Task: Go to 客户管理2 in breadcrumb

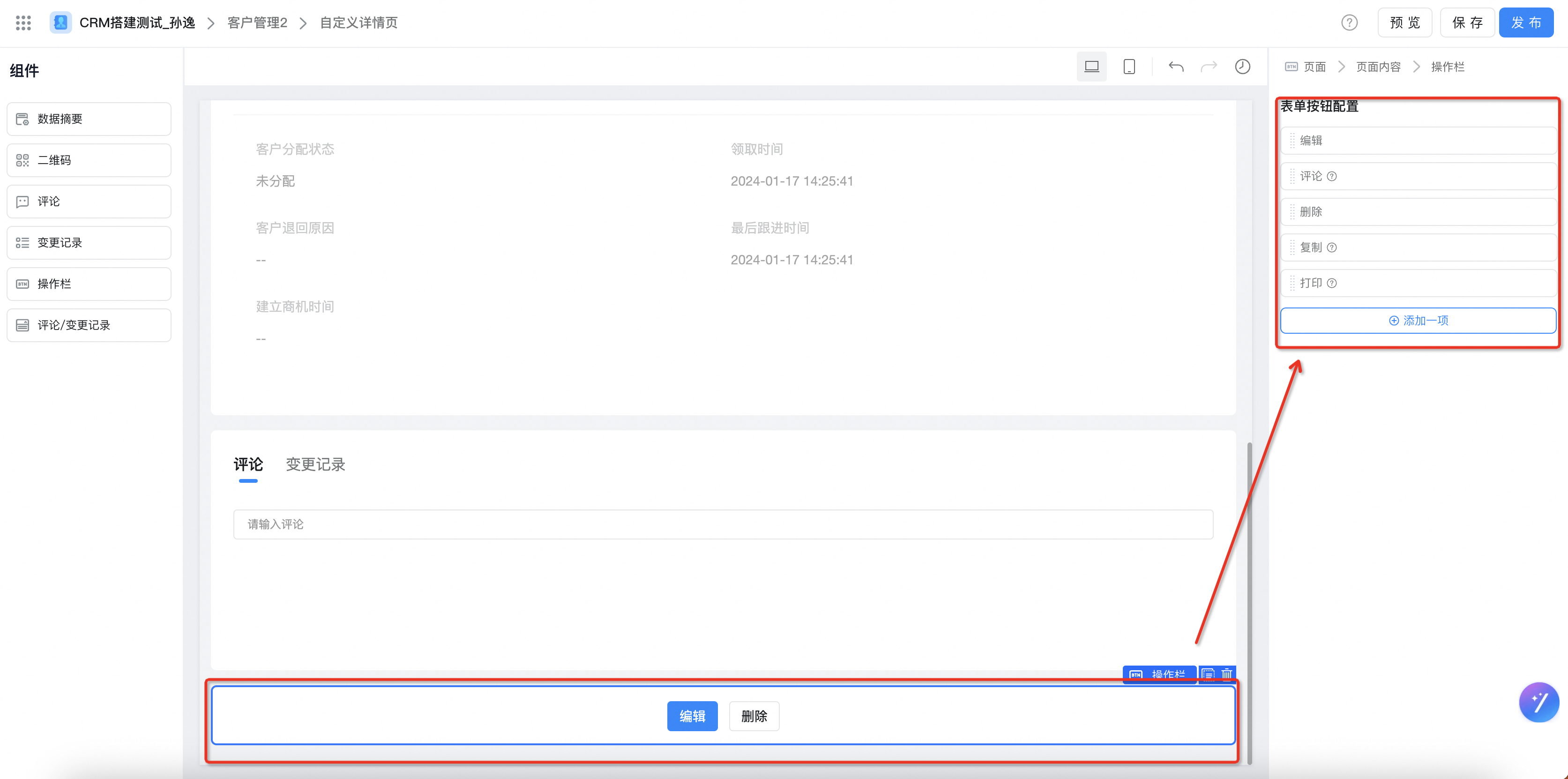Action: 257,23
